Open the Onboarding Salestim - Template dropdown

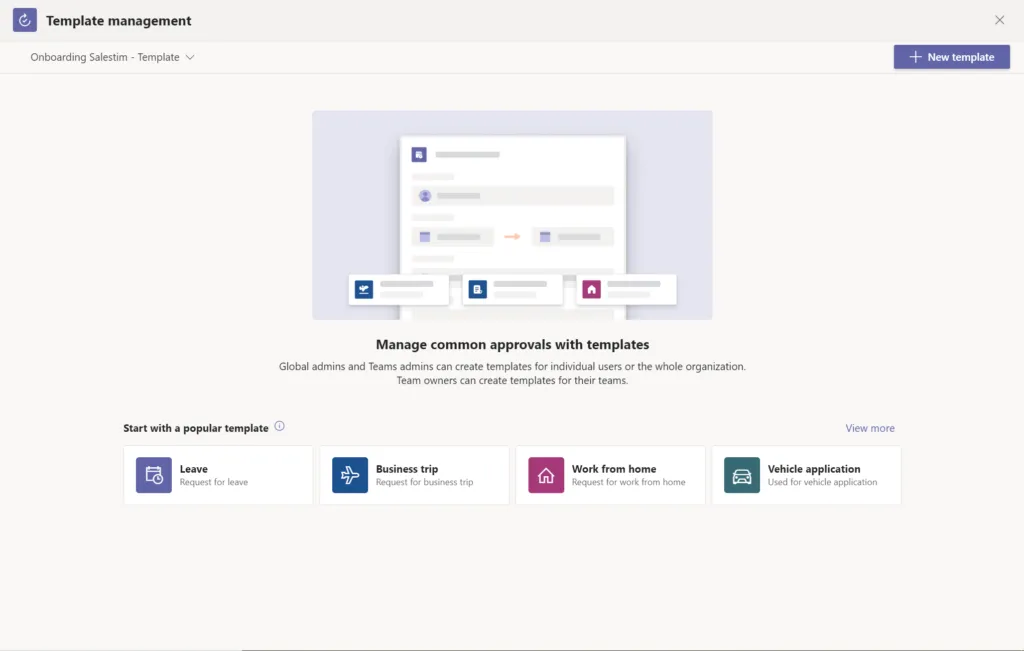[x=112, y=57]
